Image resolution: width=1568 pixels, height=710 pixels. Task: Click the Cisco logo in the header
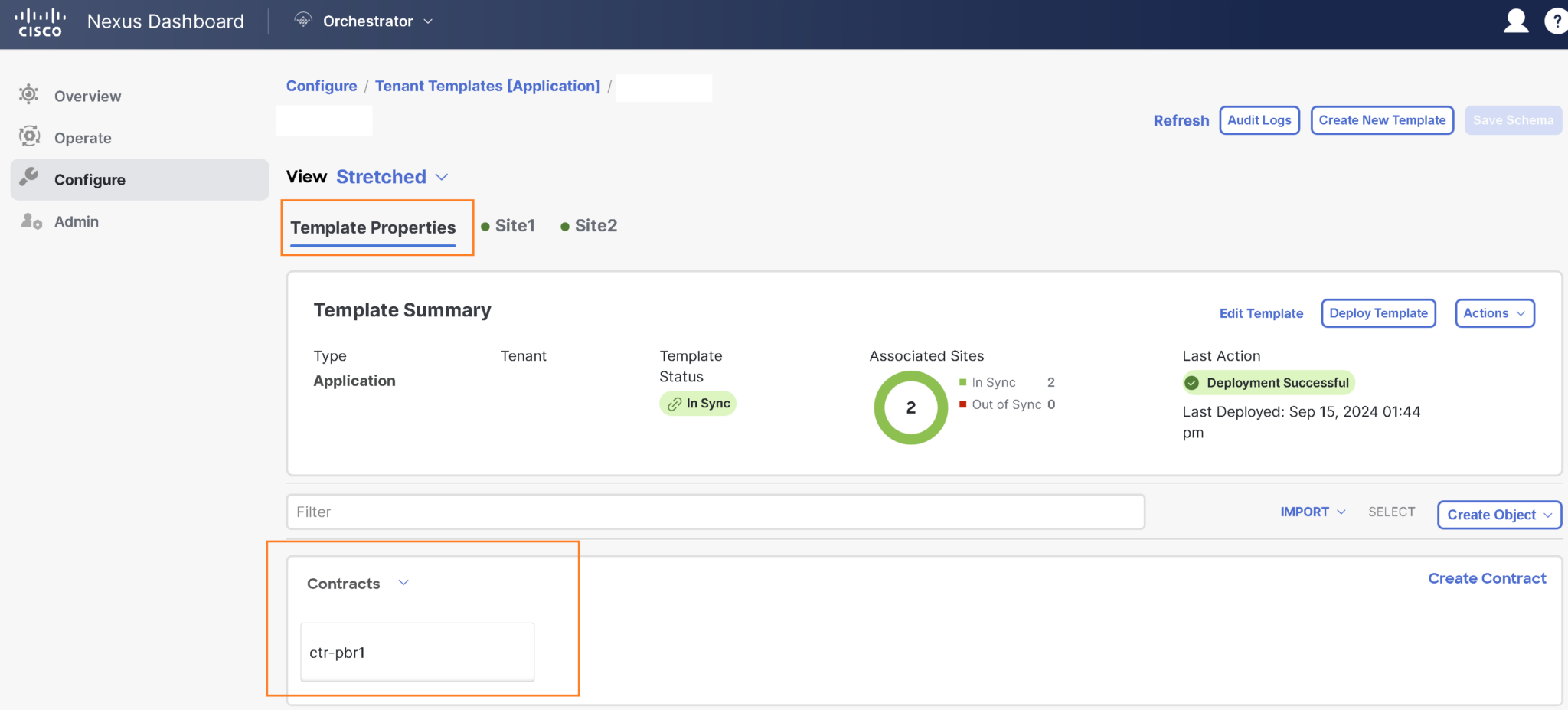40,21
